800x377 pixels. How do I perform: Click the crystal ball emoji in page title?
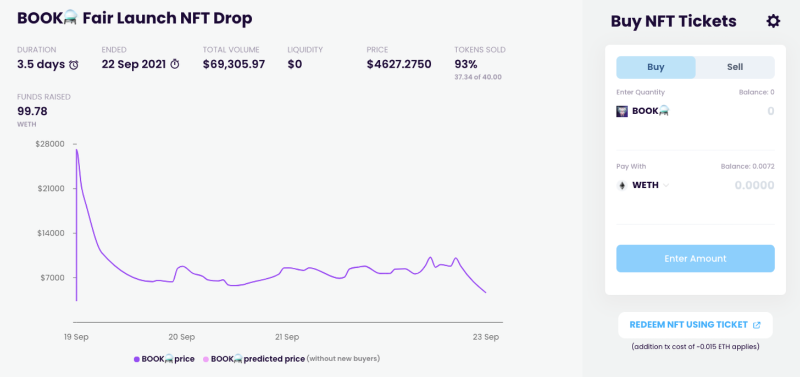tap(69, 19)
